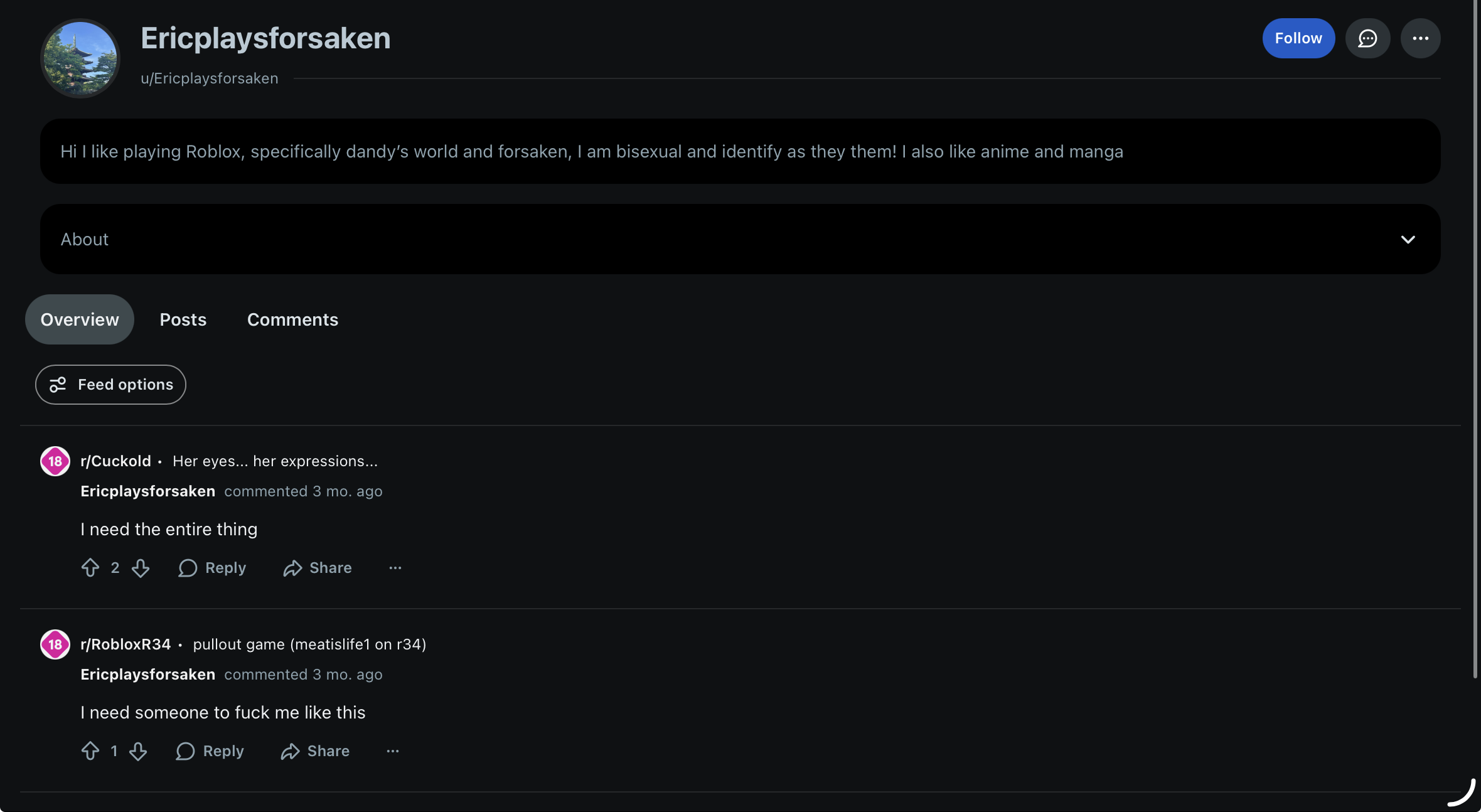Select the Overview tab
Image resolution: width=1481 pixels, height=812 pixels.
(80, 319)
